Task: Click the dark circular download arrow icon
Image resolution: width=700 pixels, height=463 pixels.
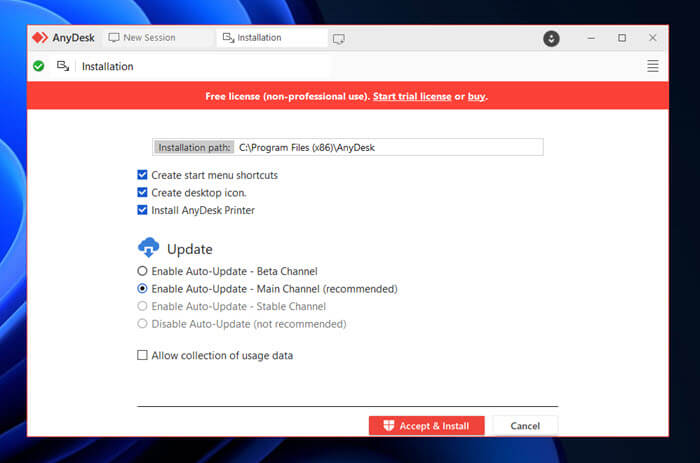Action: coord(551,39)
